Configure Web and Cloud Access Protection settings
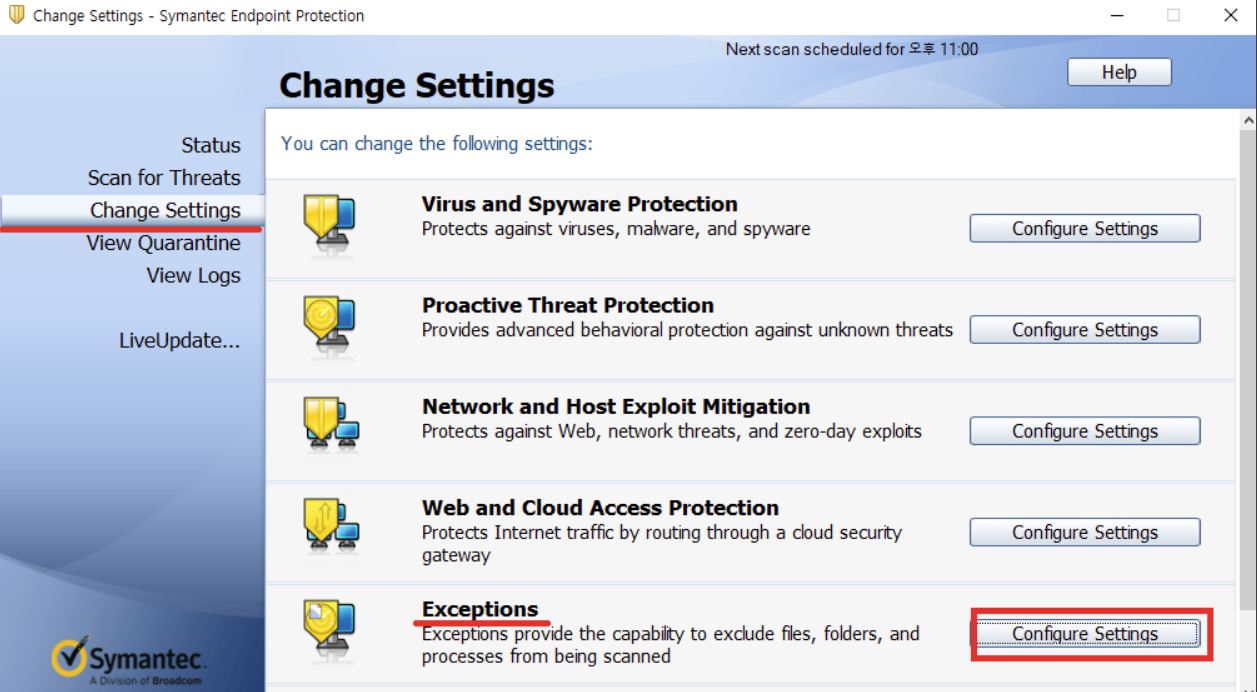1257x692 pixels. point(1084,532)
